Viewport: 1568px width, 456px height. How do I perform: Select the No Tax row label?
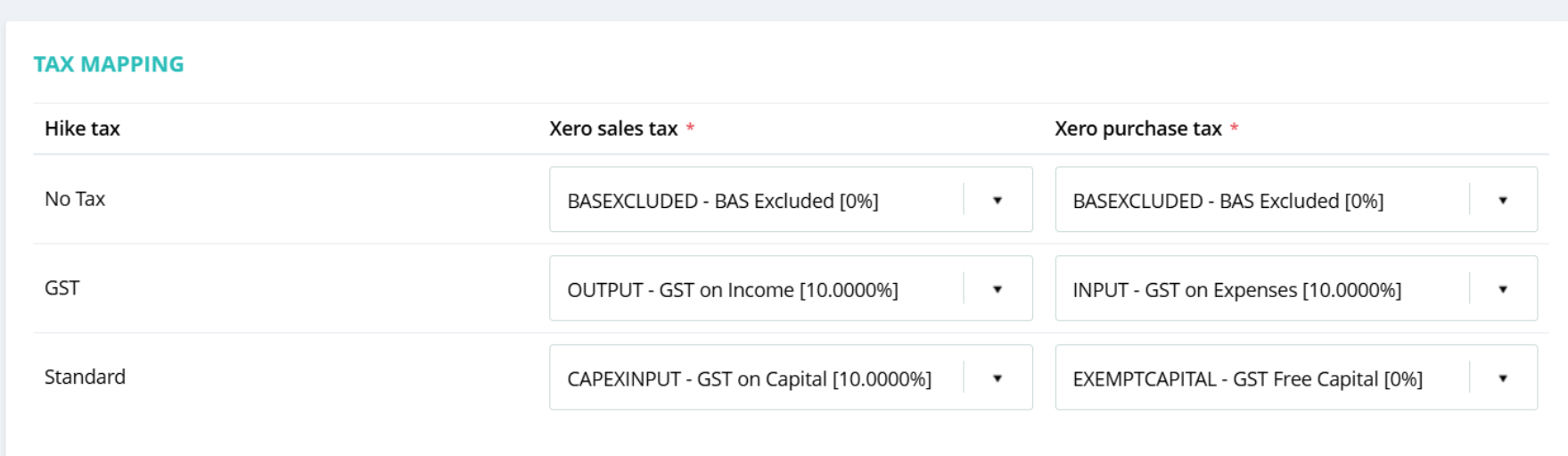(x=75, y=199)
